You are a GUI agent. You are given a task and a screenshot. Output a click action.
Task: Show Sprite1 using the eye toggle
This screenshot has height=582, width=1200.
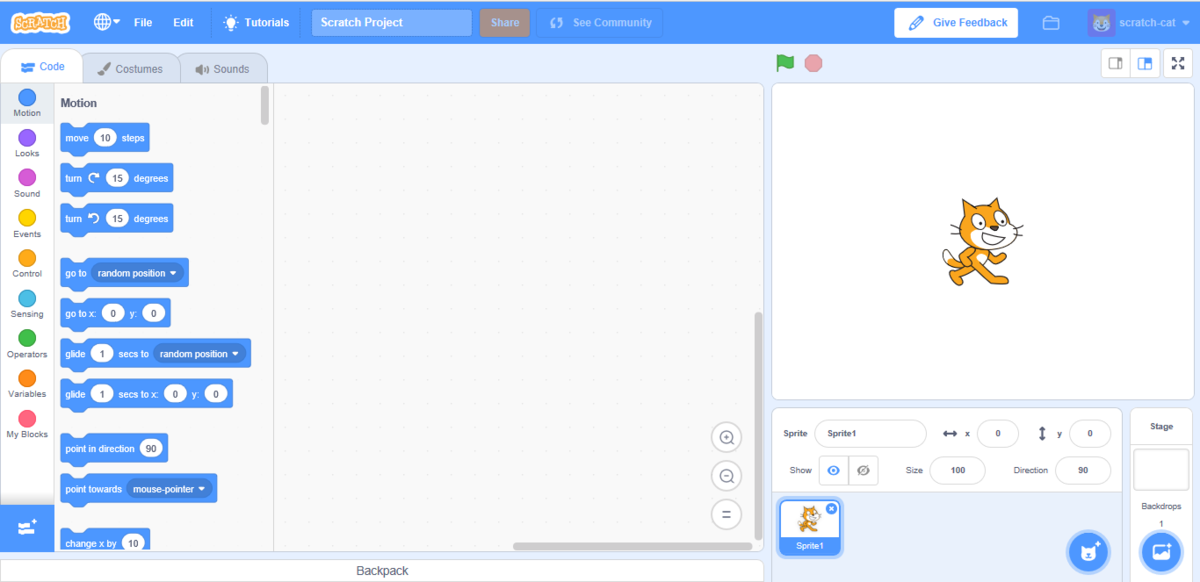coord(833,470)
